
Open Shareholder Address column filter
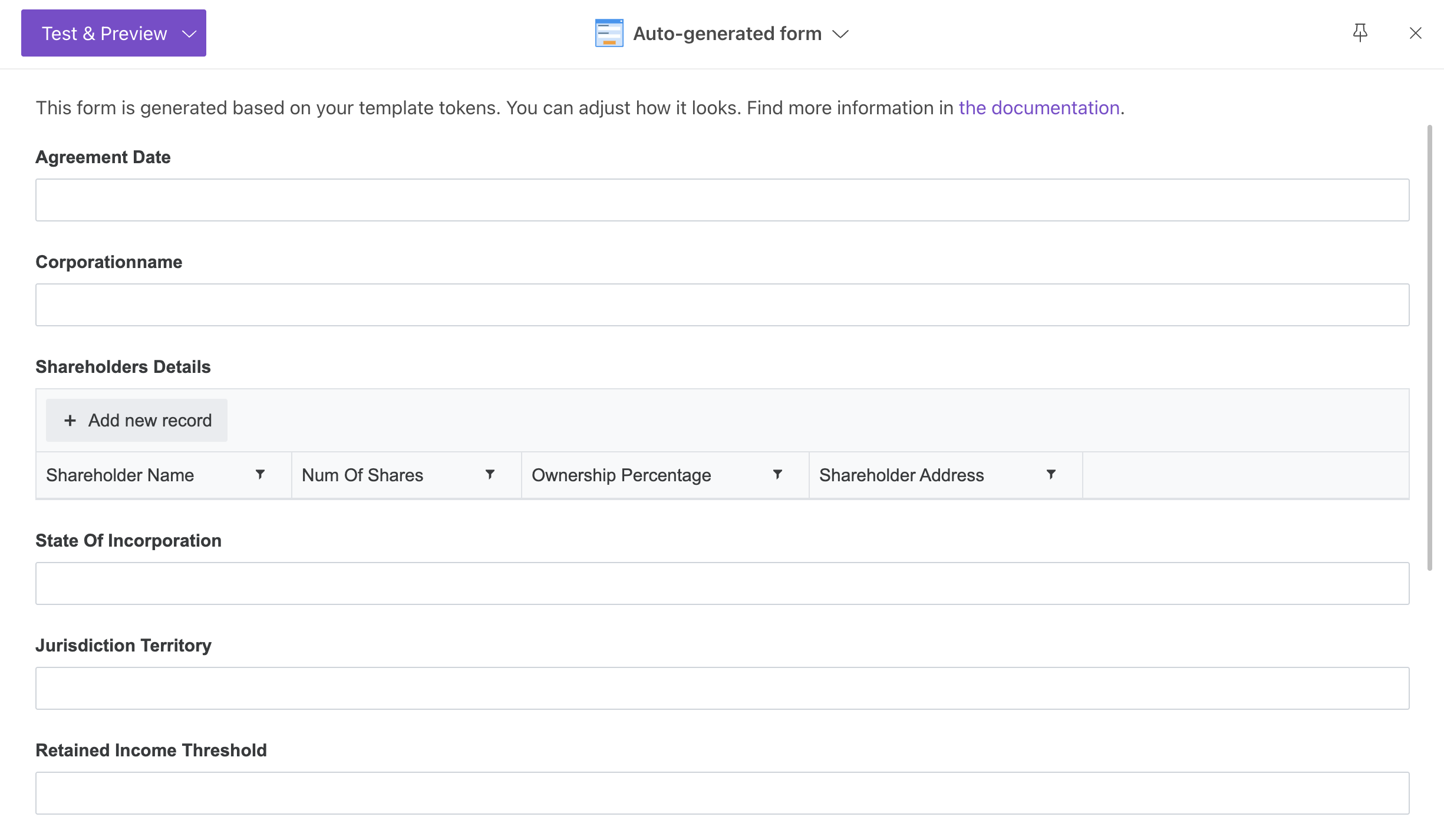(x=1051, y=474)
